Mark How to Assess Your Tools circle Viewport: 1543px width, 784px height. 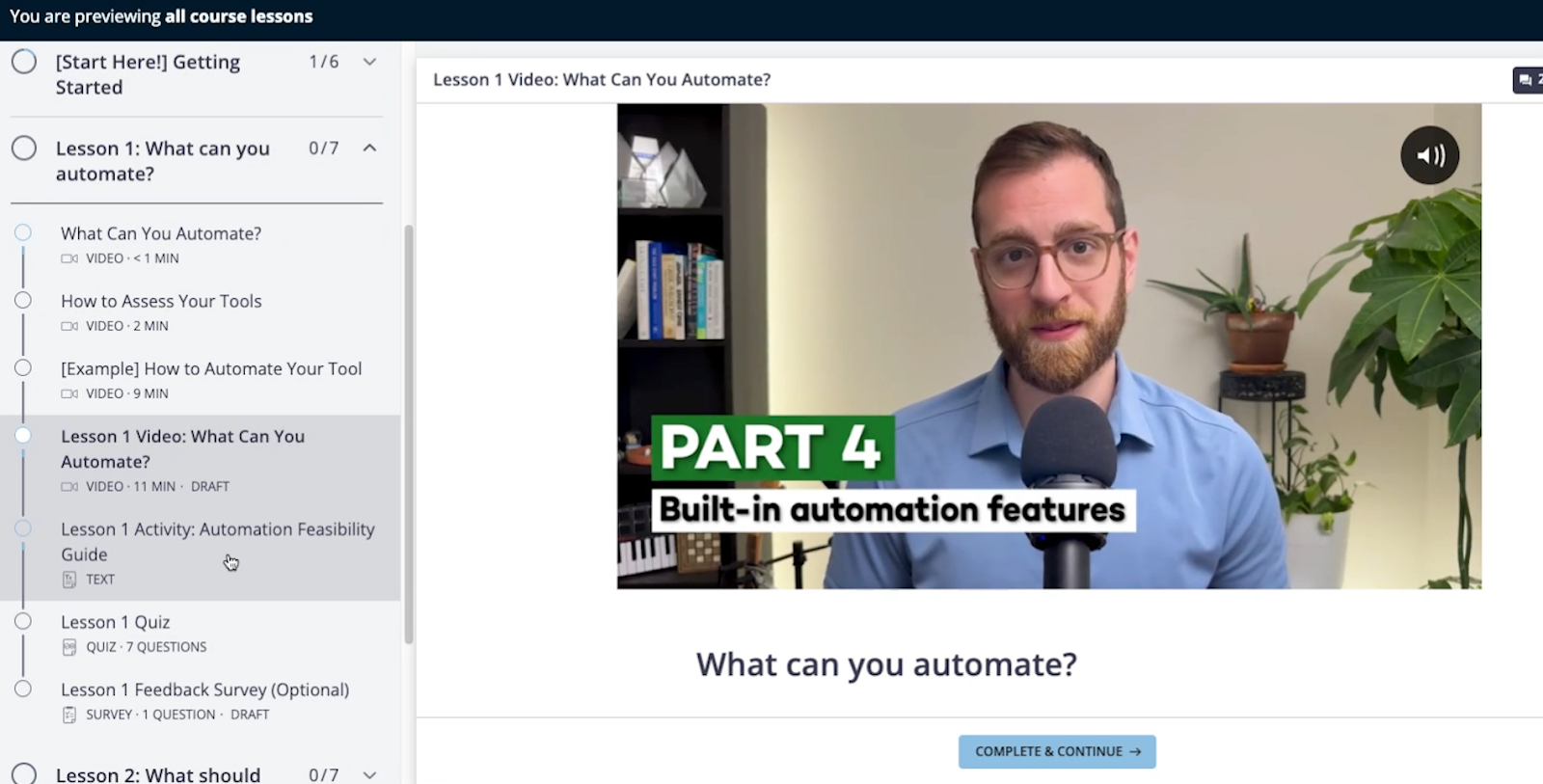(23, 300)
